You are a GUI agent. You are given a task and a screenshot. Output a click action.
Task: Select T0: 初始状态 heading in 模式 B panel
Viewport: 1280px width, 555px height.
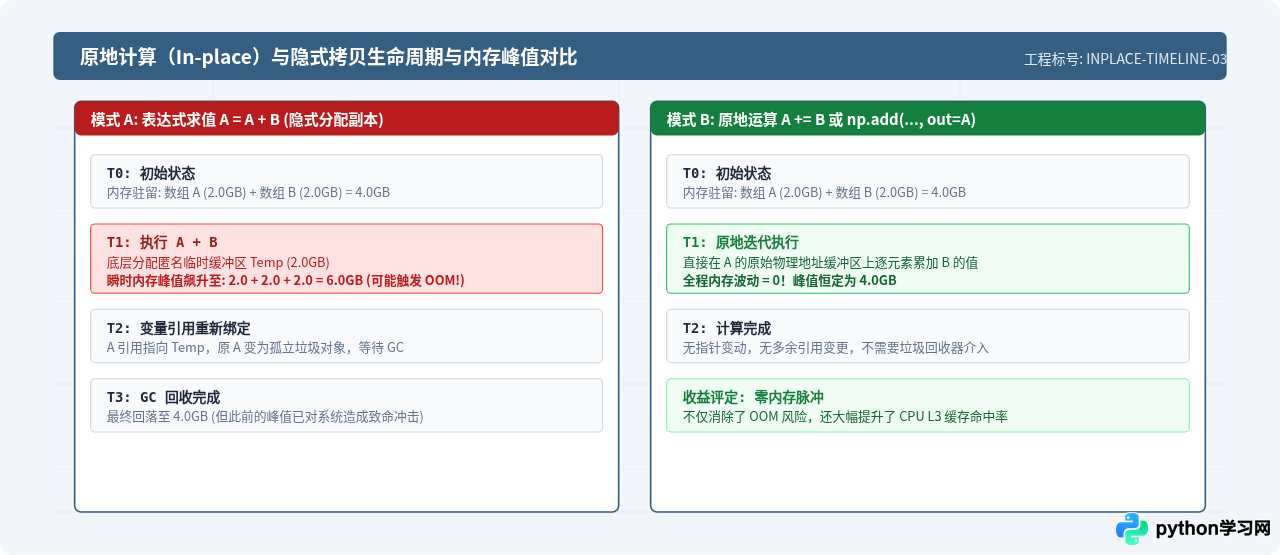pyautogui.click(x=727, y=173)
